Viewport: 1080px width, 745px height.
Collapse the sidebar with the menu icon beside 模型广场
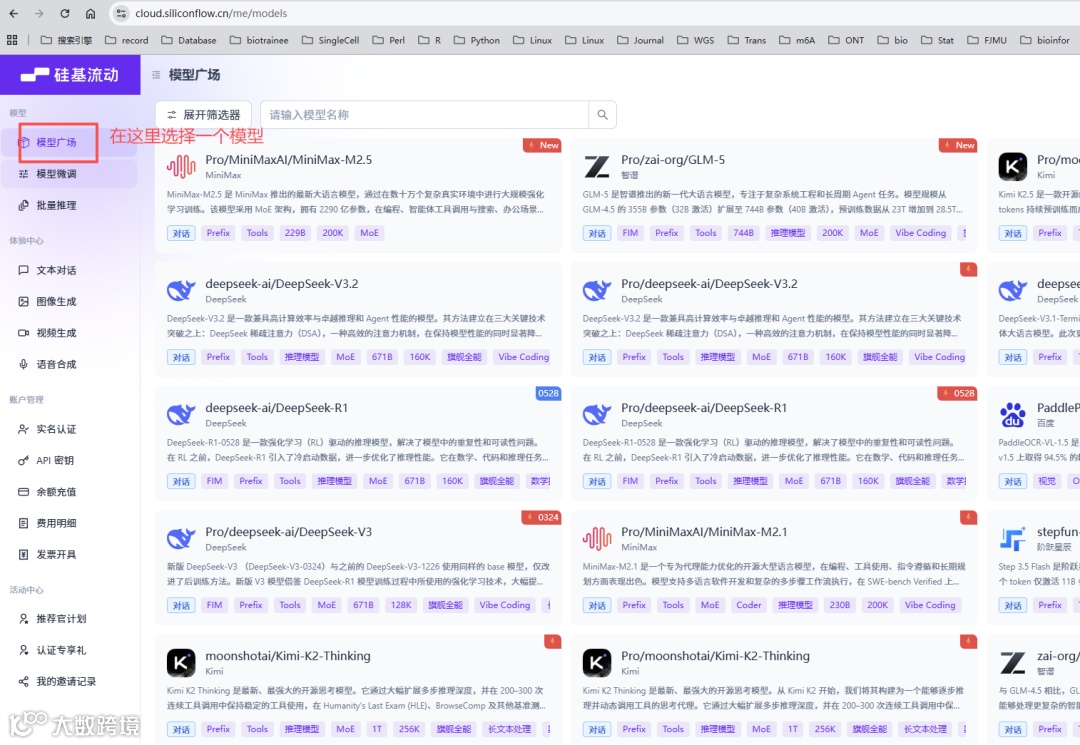pos(156,74)
